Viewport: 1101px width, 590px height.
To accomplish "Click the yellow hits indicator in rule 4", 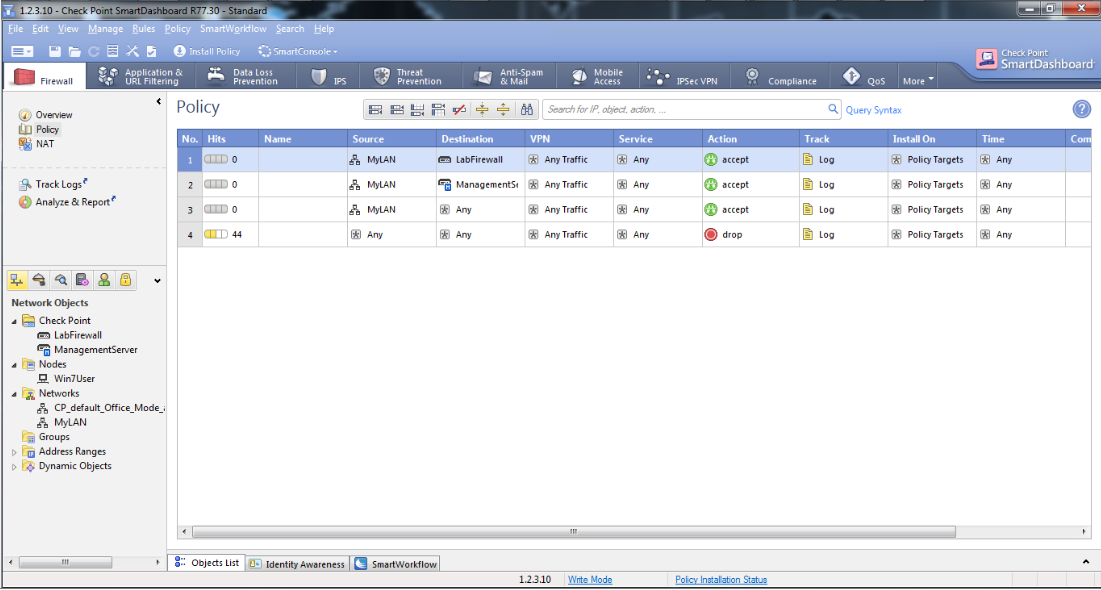I will click(216, 235).
